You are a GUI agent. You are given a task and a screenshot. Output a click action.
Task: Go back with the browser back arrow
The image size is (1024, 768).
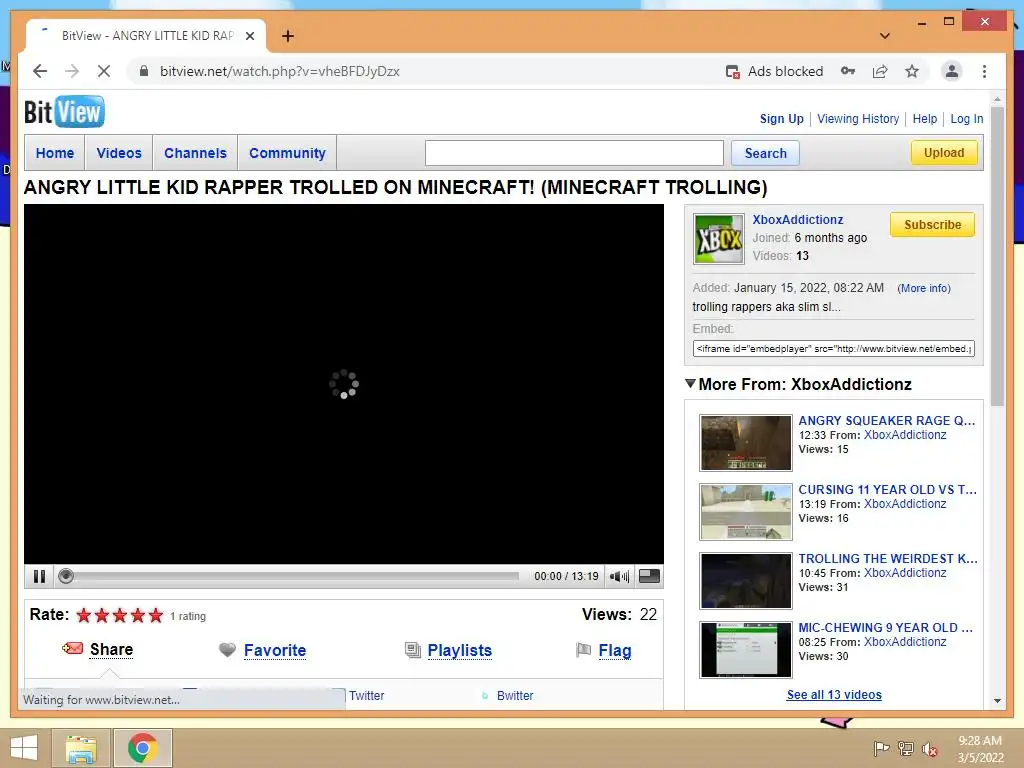[40, 71]
